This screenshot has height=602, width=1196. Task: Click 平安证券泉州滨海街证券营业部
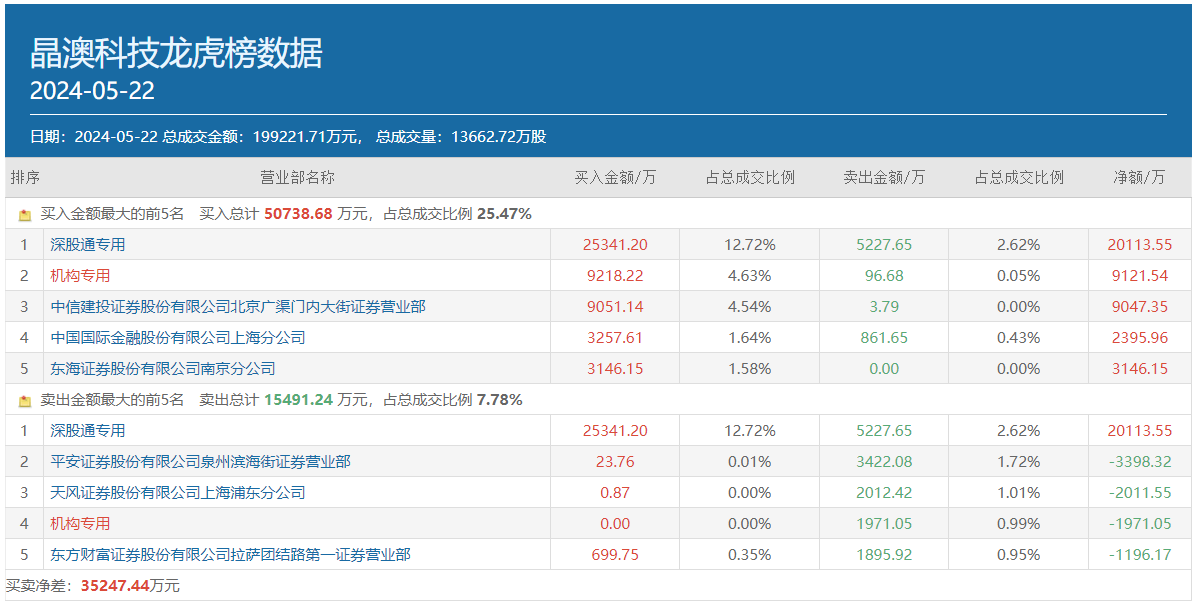200,462
